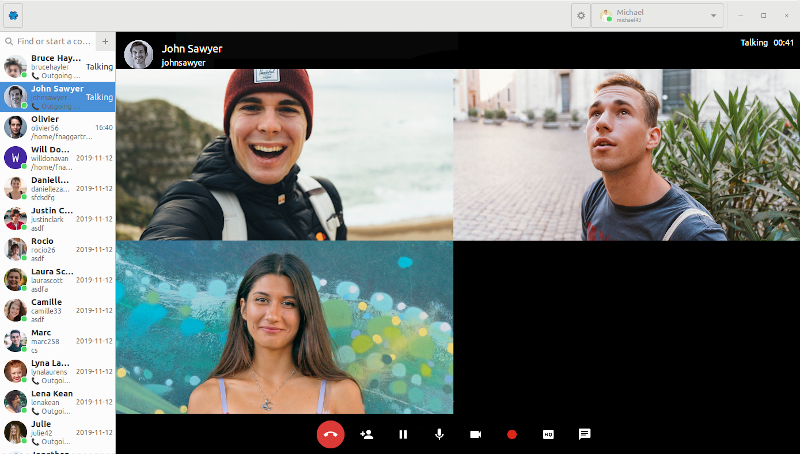
Task: Click Julie's avatar picture
Action: 15,432
